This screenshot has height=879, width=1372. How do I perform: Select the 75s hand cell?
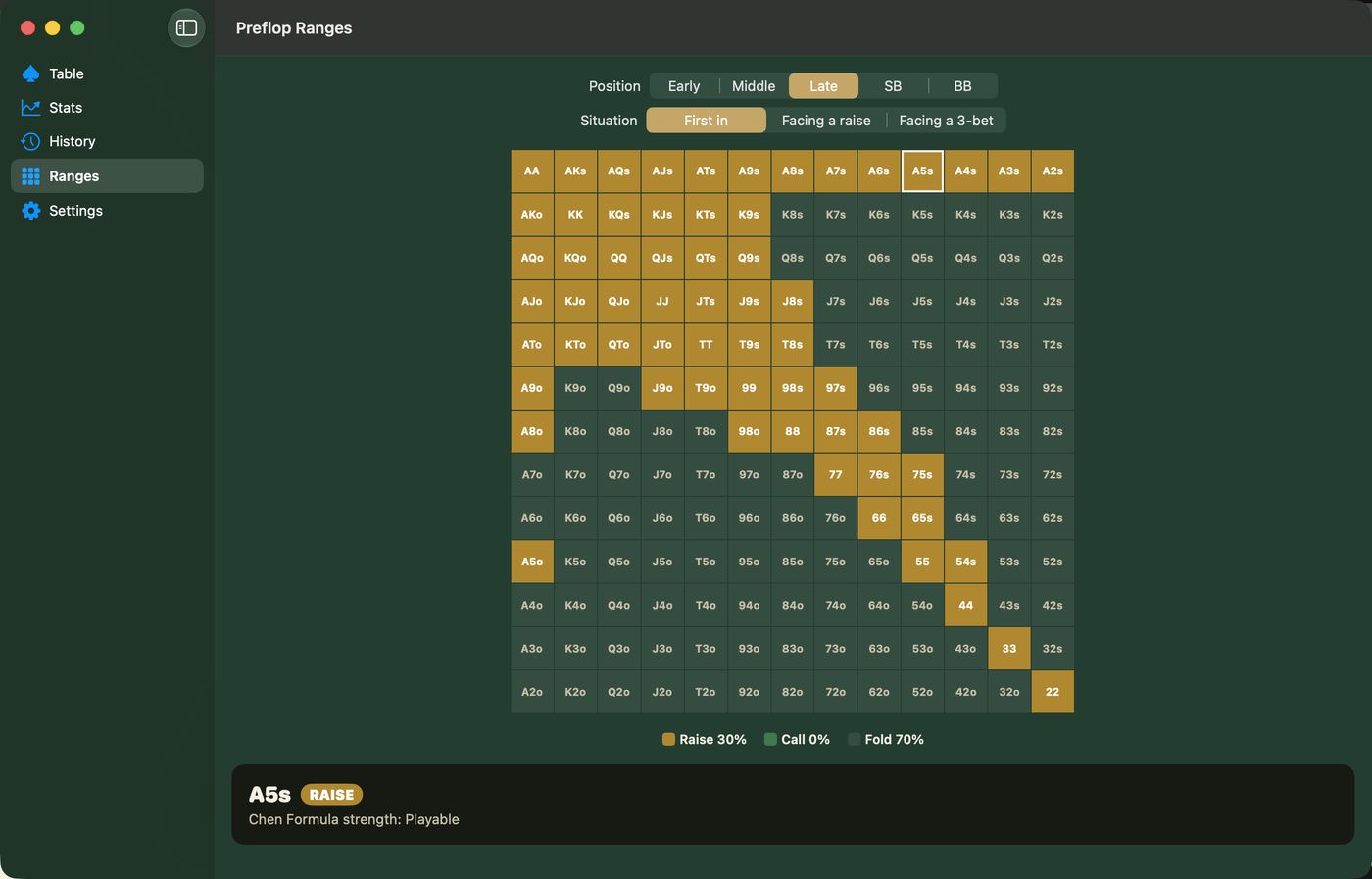pyautogui.click(x=922, y=475)
